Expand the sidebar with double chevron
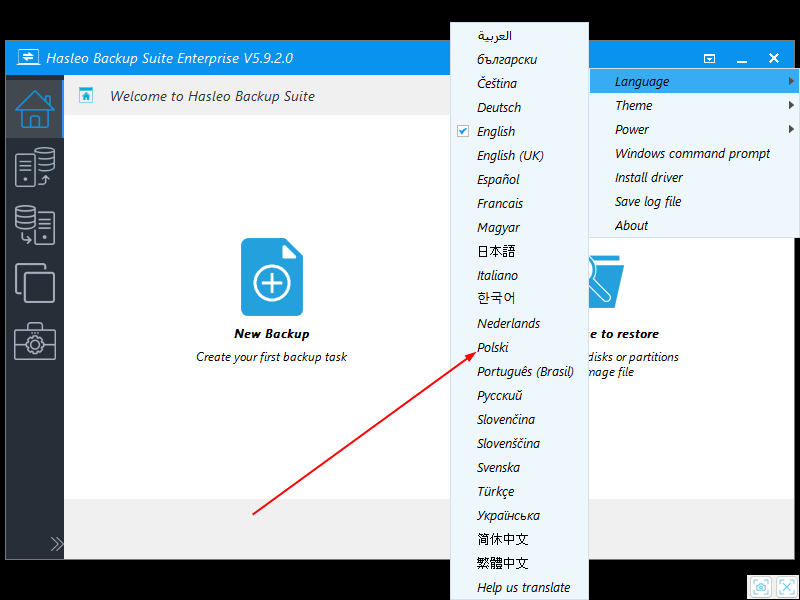Viewport: 800px width, 600px height. (57, 544)
